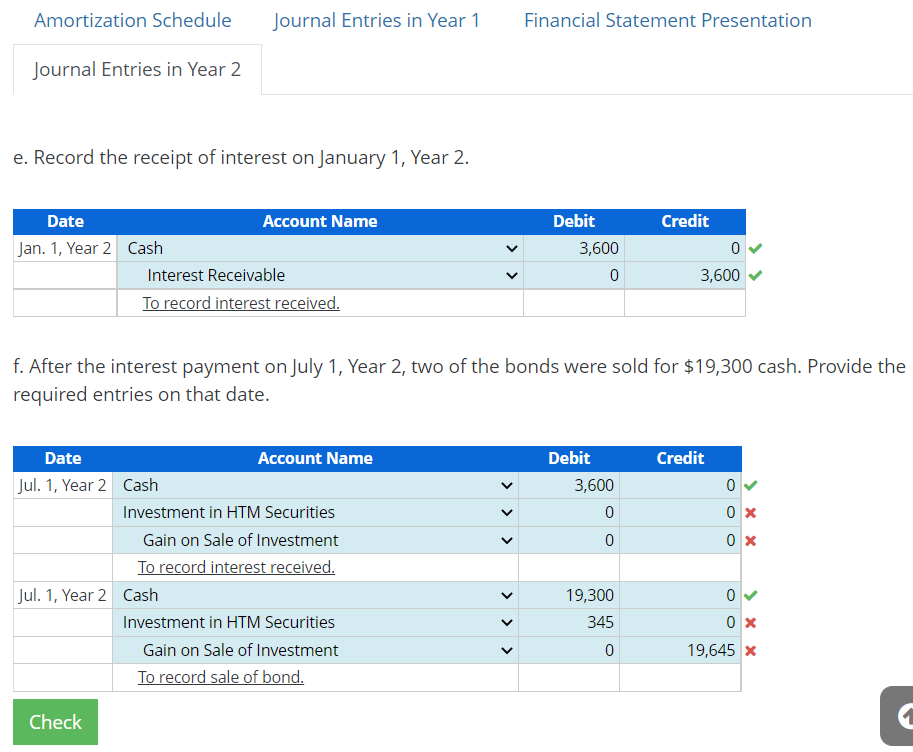Open the Investment in HTM Securities dropdown
The width and height of the screenshot is (913, 752).
point(505,512)
